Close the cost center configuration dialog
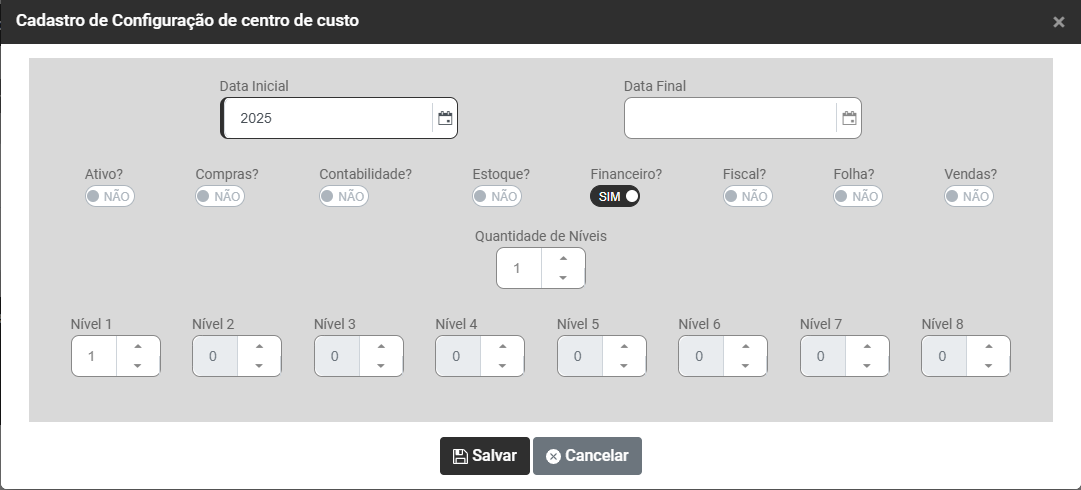The width and height of the screenshot is (1081, 490). point(1059,22)
